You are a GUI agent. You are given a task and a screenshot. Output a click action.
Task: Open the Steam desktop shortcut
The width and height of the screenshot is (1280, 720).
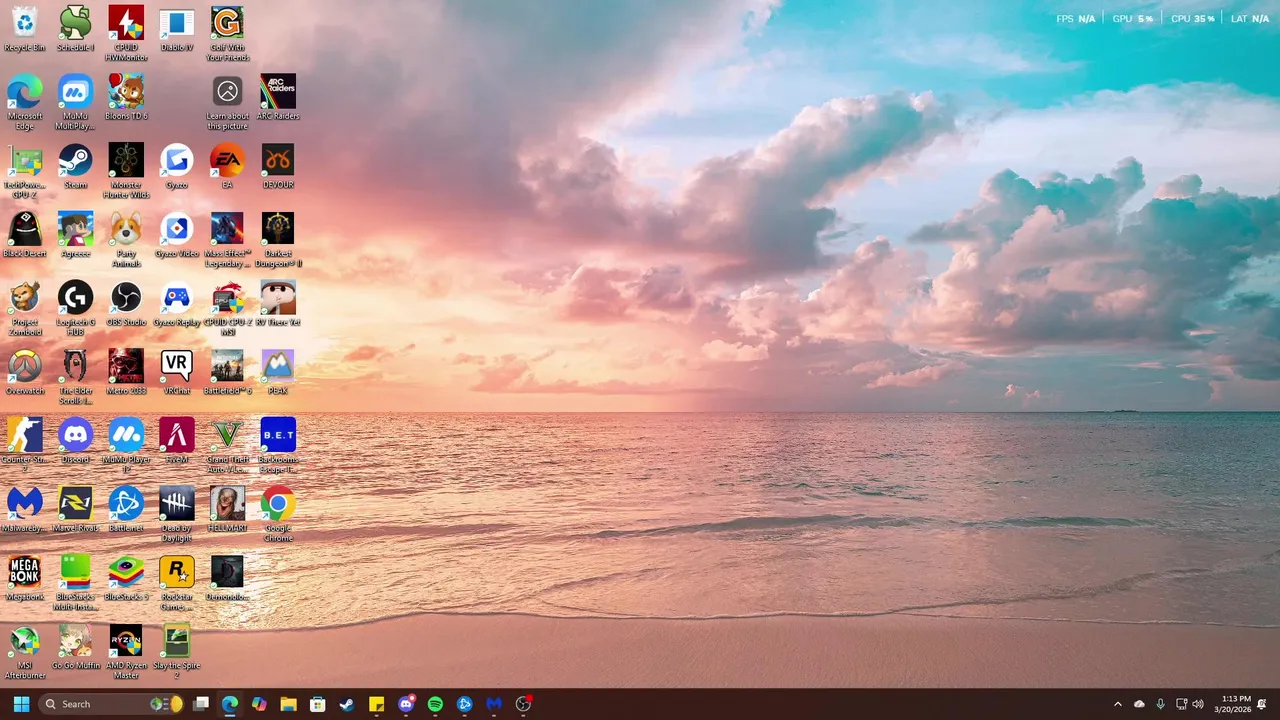coord(75,167)
